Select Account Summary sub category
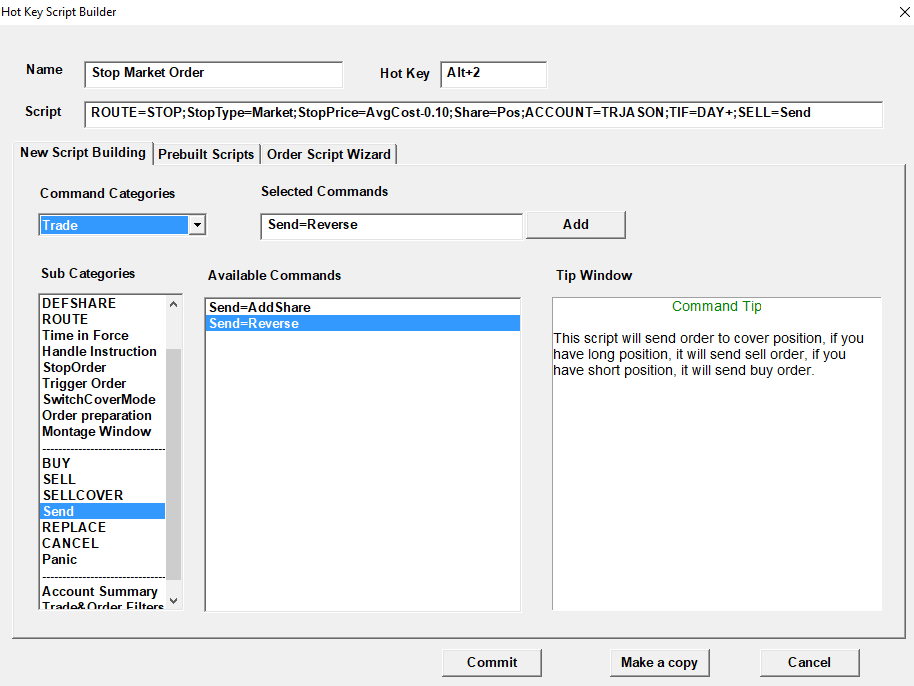Viewport: 914px width, 686px height. coord(99,591)
